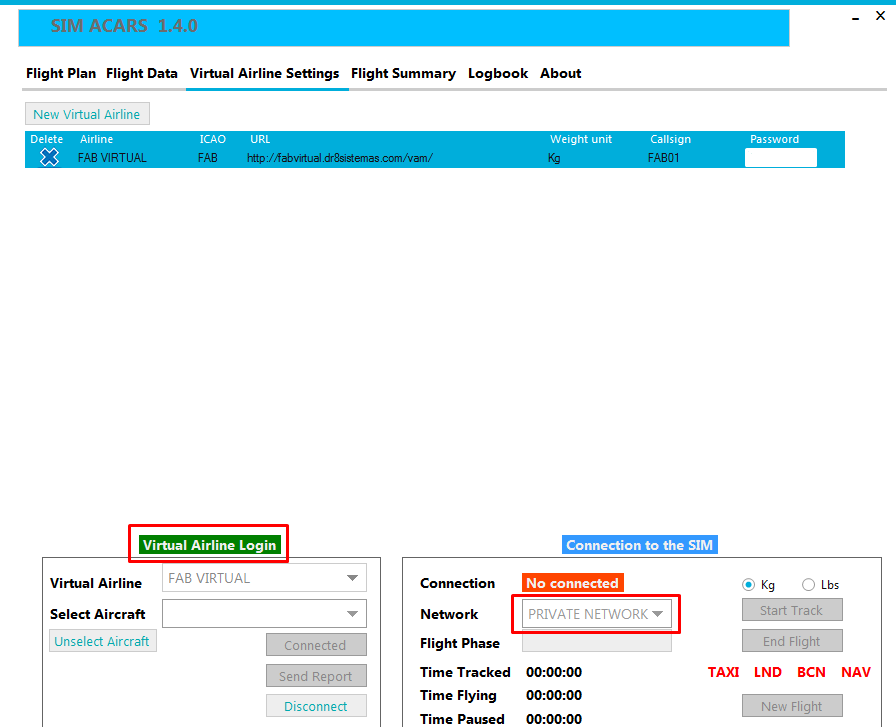Image resolution: width=896 pixels, height=727 pixels.
Task: Open the Virtual Airline dropdown
Action: click(x=264, y=578)
